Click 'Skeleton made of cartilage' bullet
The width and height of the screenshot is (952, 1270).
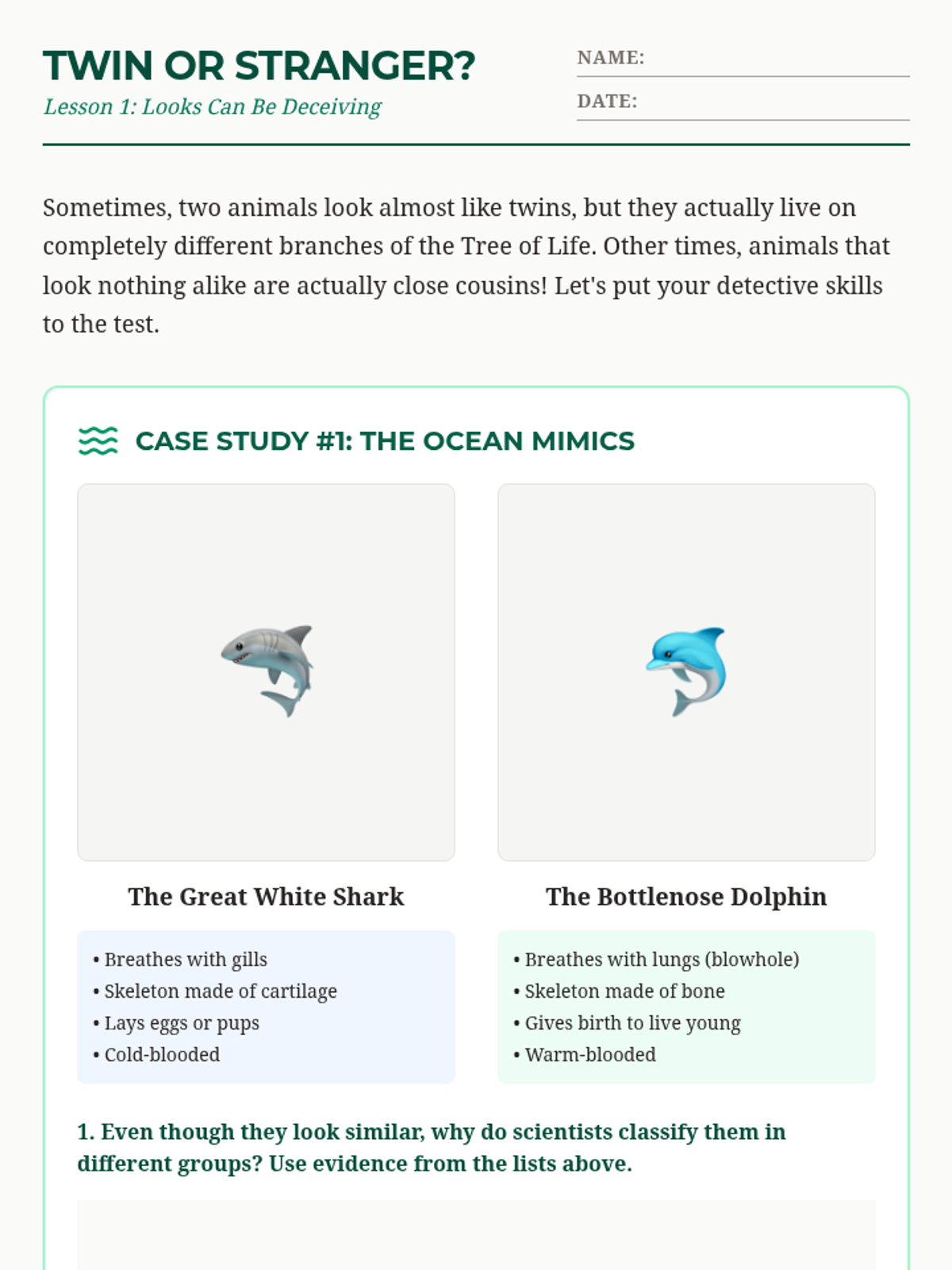tap(215, 991)
